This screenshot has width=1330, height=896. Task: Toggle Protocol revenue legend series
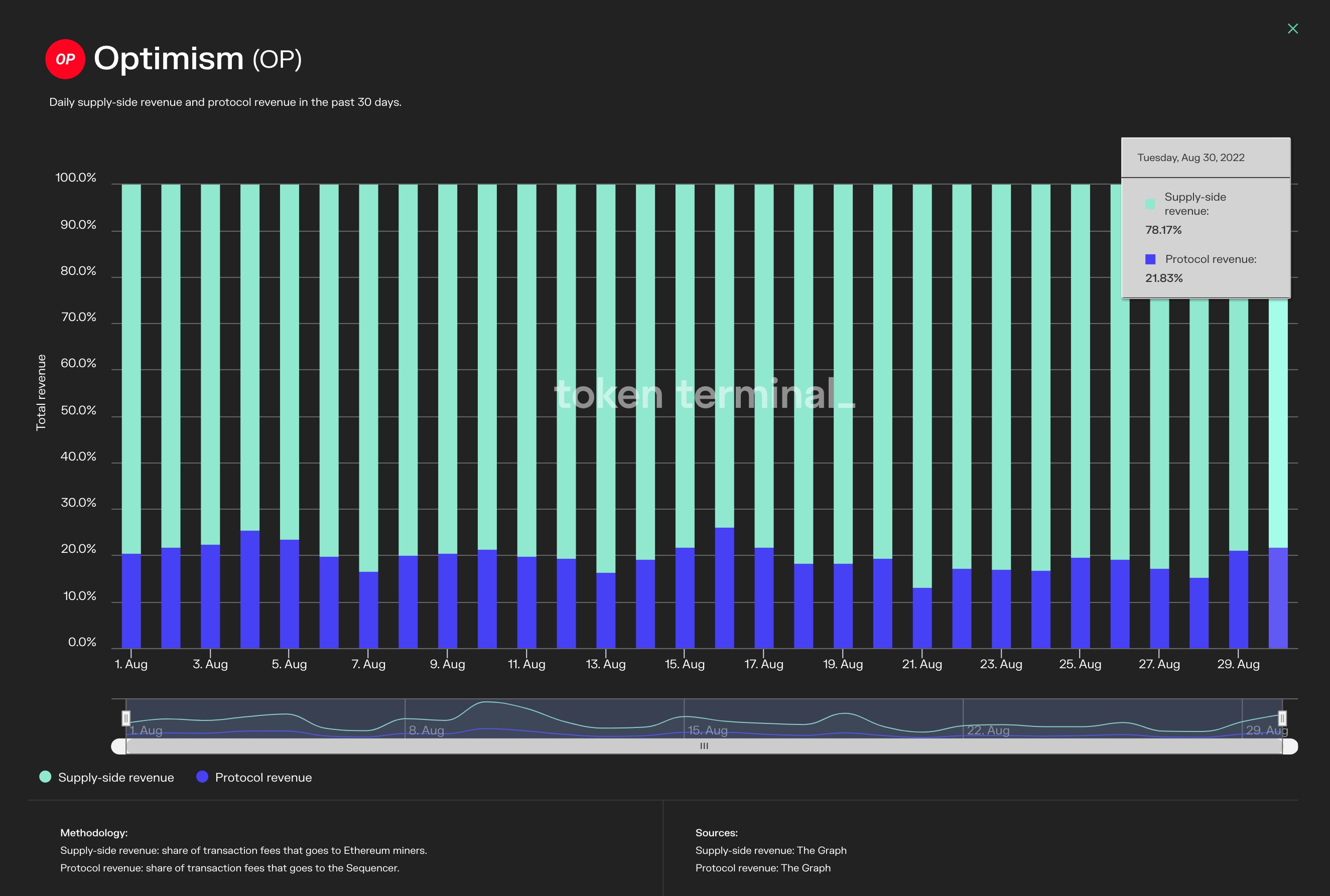click(x=263, y=777)
